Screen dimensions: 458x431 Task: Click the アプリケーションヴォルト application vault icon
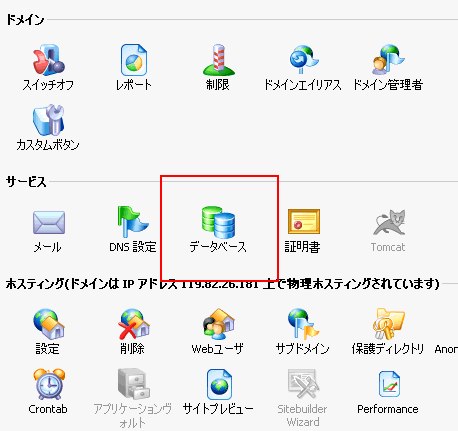coord(134,384)
